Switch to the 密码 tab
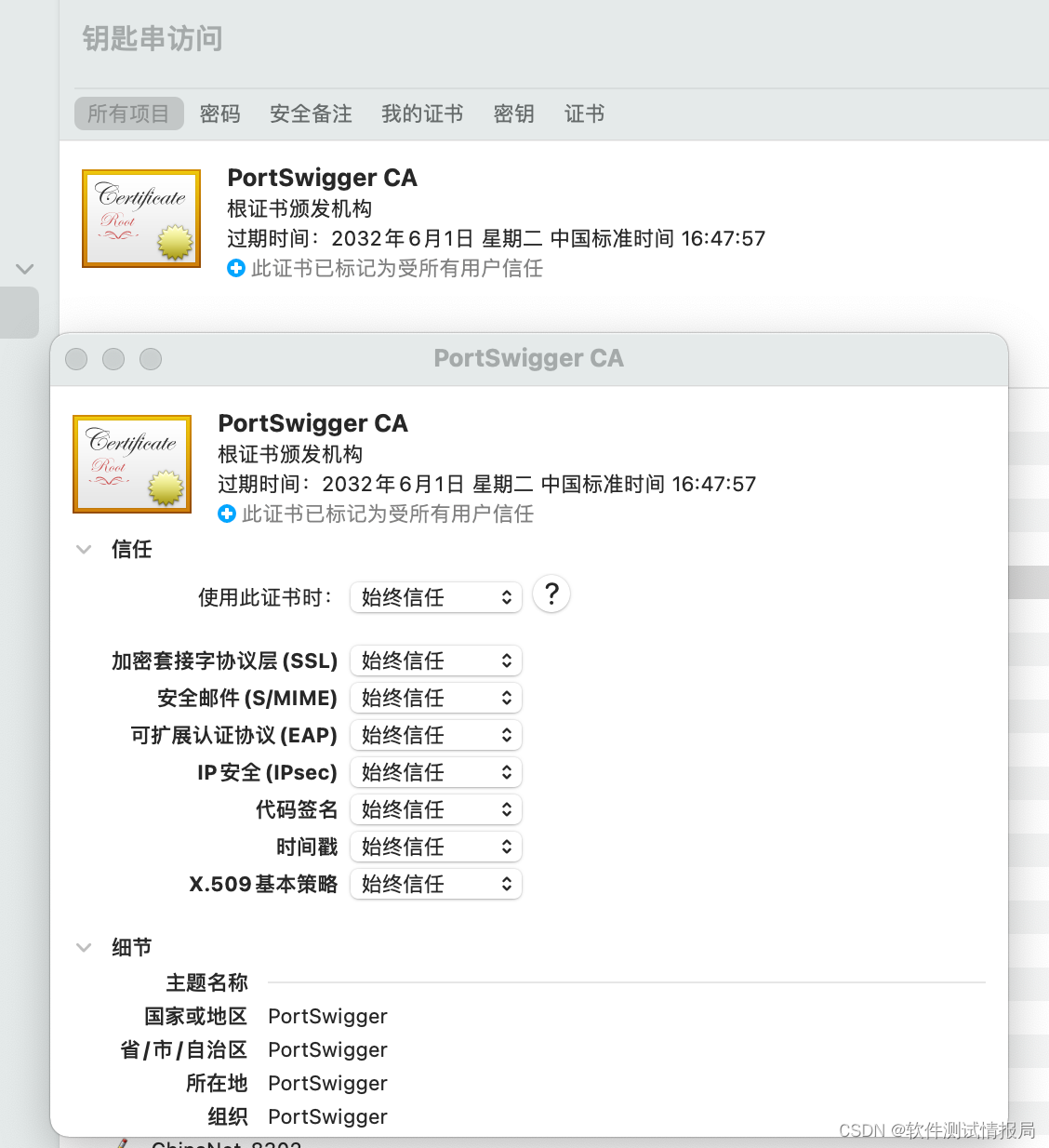The height and width of the screenshot is (1148, 1049). [220, 113]
